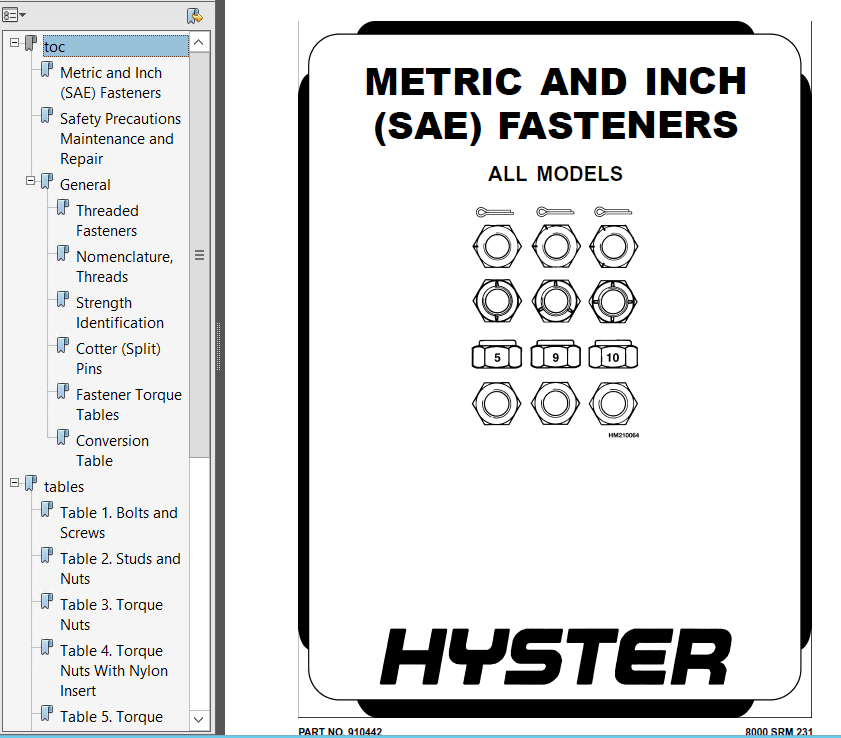Click bookmark icon beside Threaded Fasteners
Viewport: 841px width, 738px height.
click(x=63, y=208)
